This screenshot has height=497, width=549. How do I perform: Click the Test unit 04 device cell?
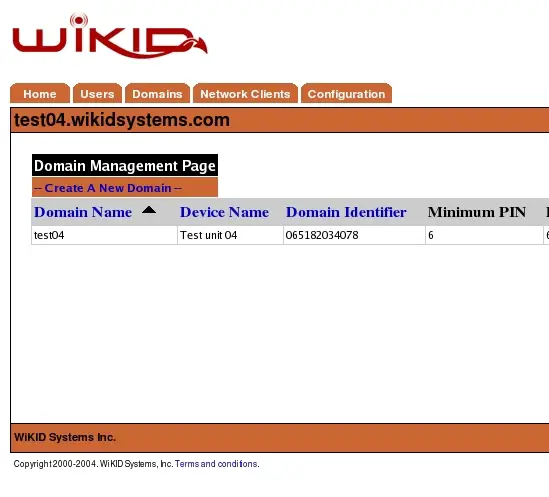click(x=230, y=235)
